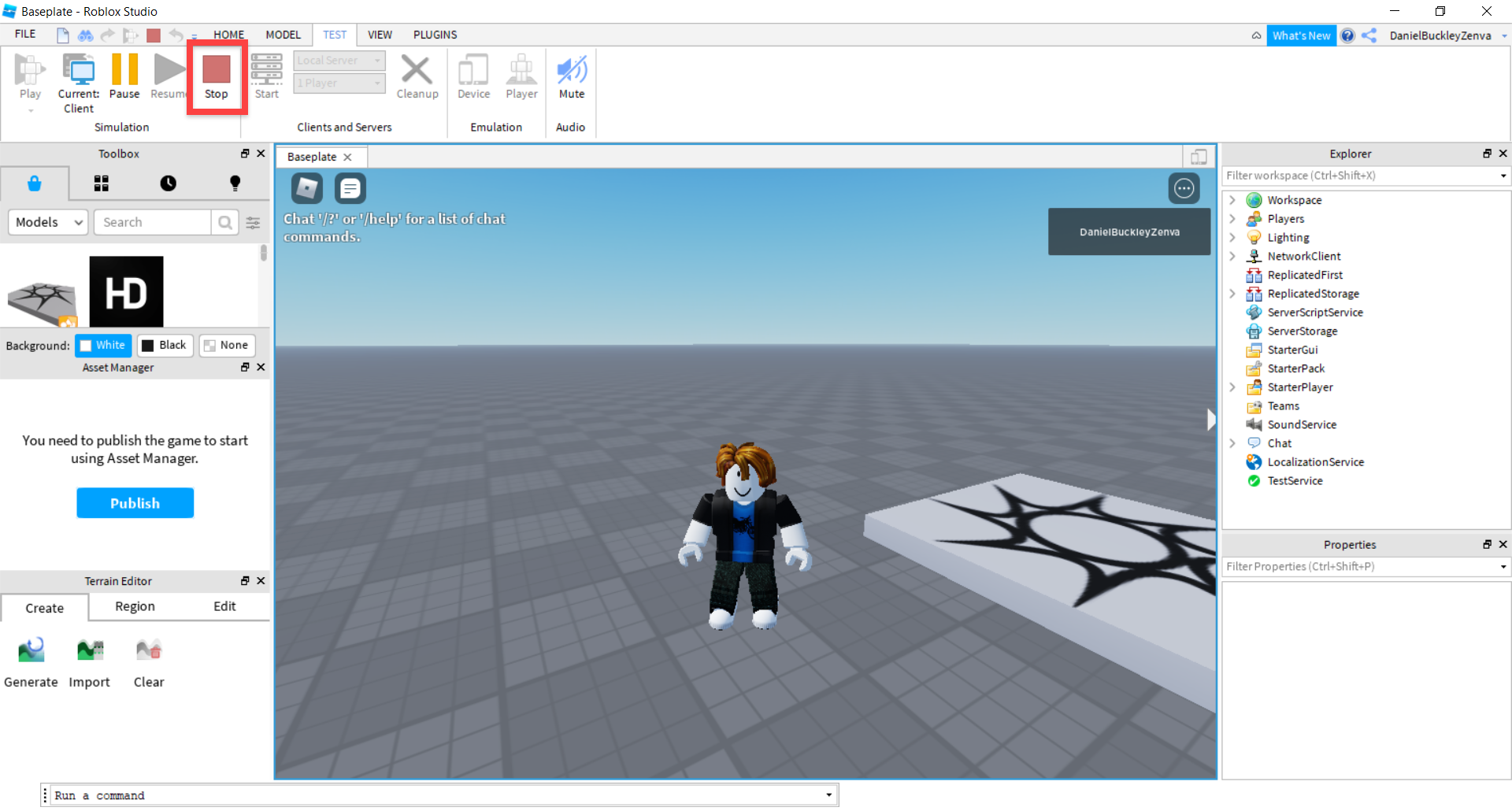Switch view with Current: Client button
The width and height of the screenshot is (1512, 811).
pos(79,83)
